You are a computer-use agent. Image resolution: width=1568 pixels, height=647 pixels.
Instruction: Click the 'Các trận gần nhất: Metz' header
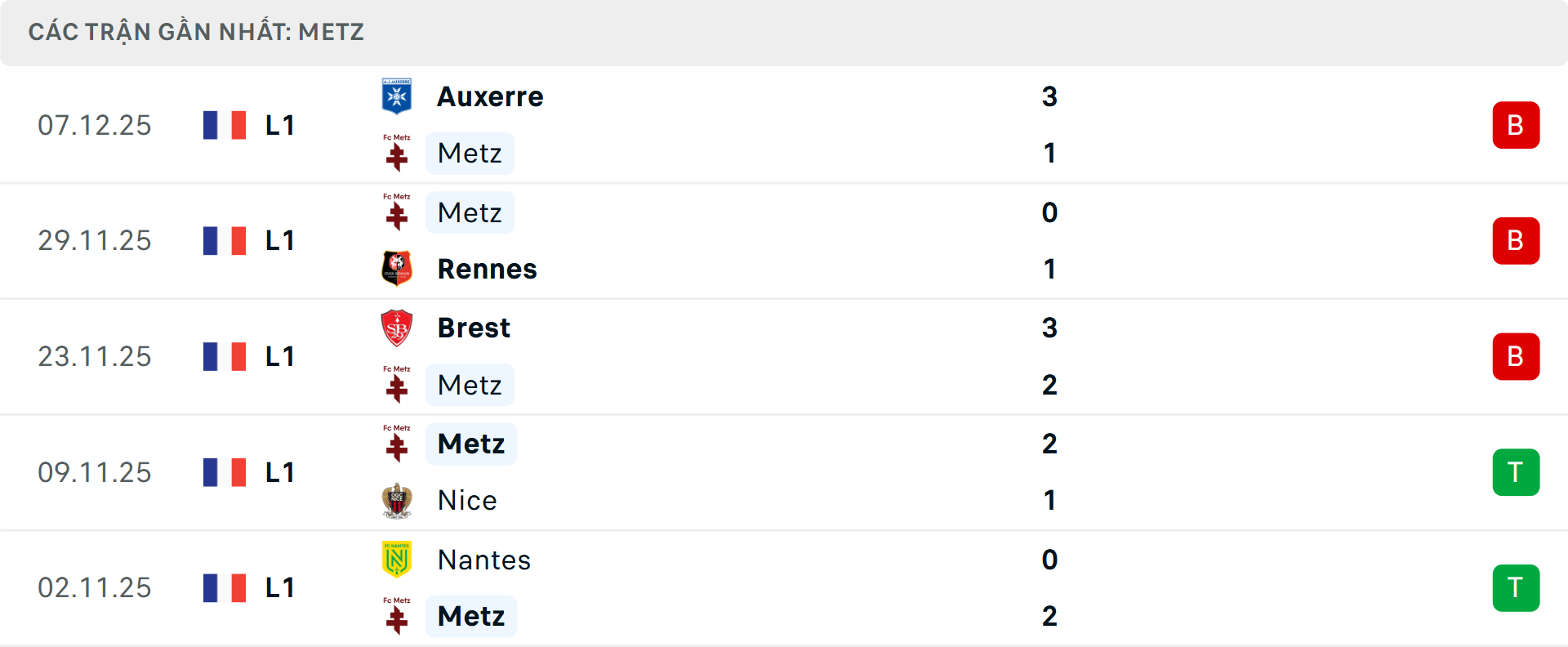point(196,32)
